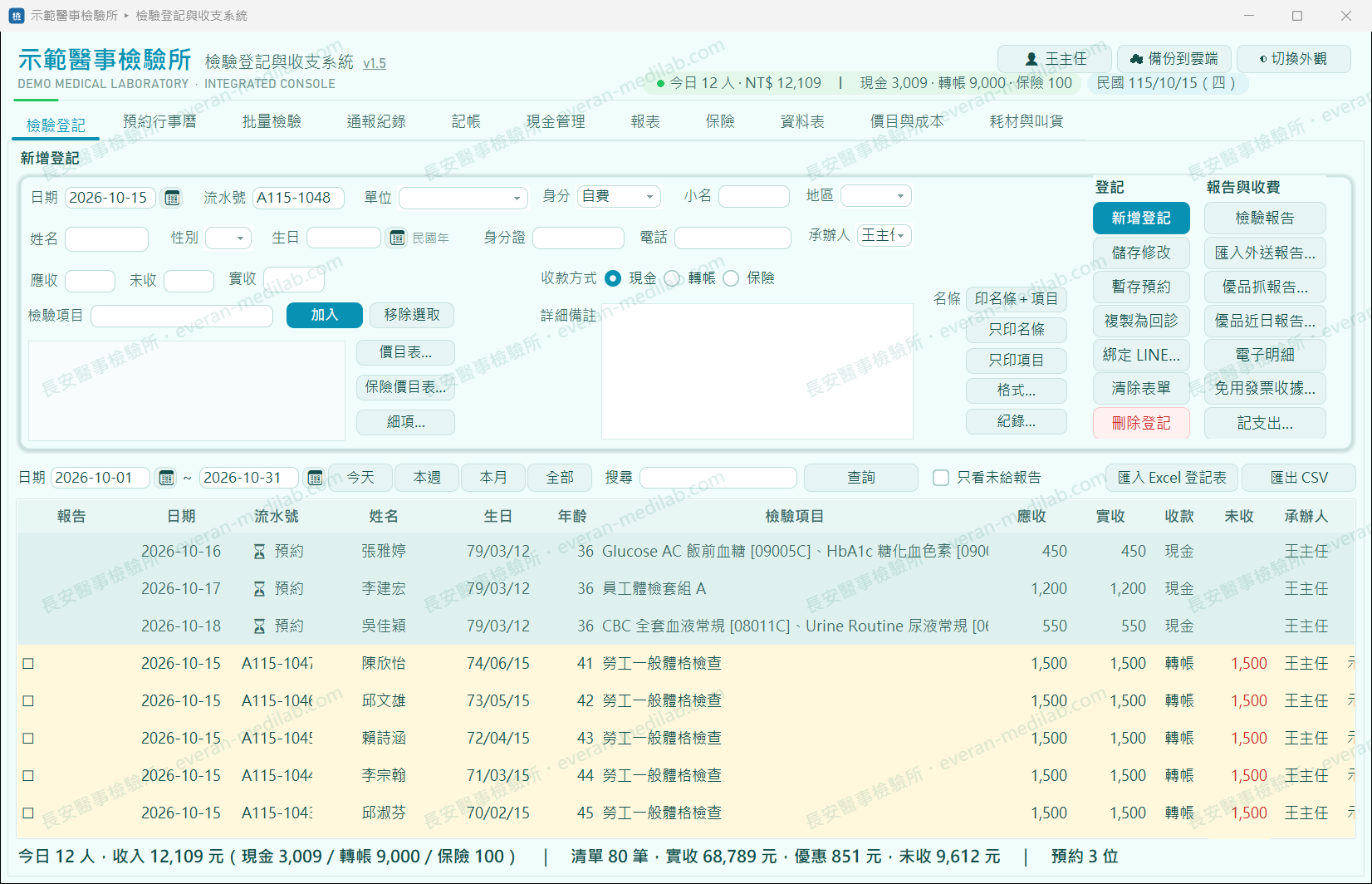Open birthday calendar picker icon
This screenshot has width=1372, height=884.
tap(396, 238)
